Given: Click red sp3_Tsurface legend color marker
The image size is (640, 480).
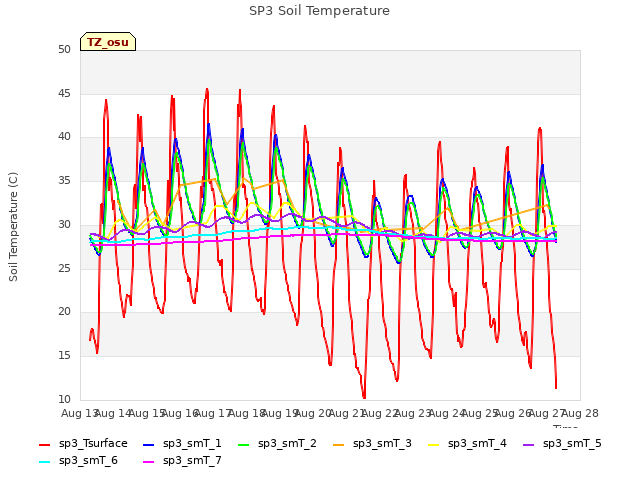Looking at the screenshot, I should click(44, 444).
